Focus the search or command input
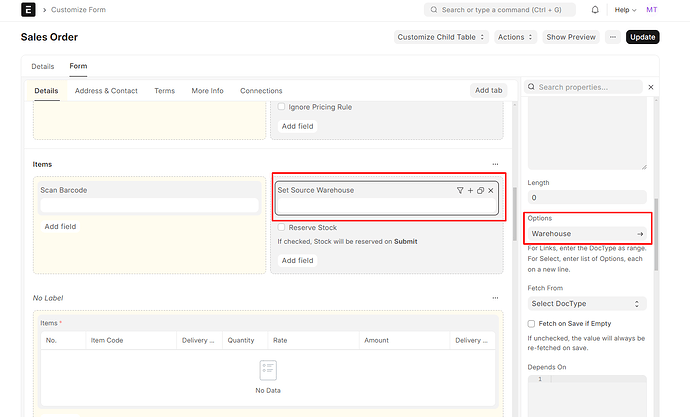This screenshot has height=417, width=690. tap(499, 10)
